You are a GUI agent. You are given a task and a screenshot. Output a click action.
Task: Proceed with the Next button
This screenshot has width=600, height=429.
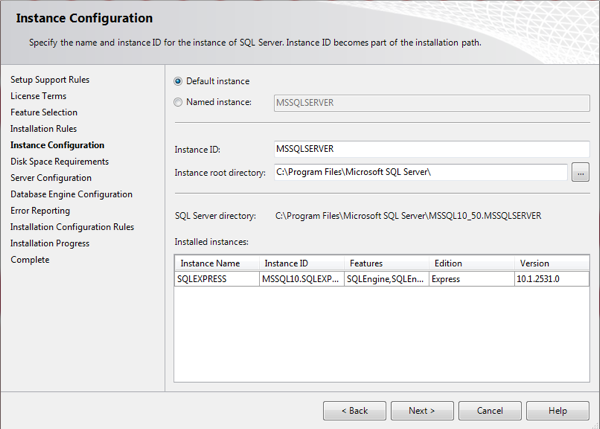pyautogui.click(x=422, y=411)
